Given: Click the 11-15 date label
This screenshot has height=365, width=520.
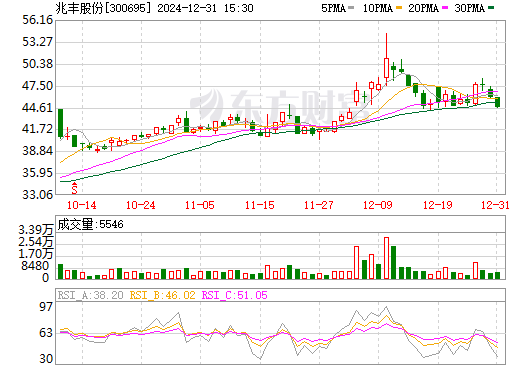Looking at the screenshot, I should [x=260, y=205].
